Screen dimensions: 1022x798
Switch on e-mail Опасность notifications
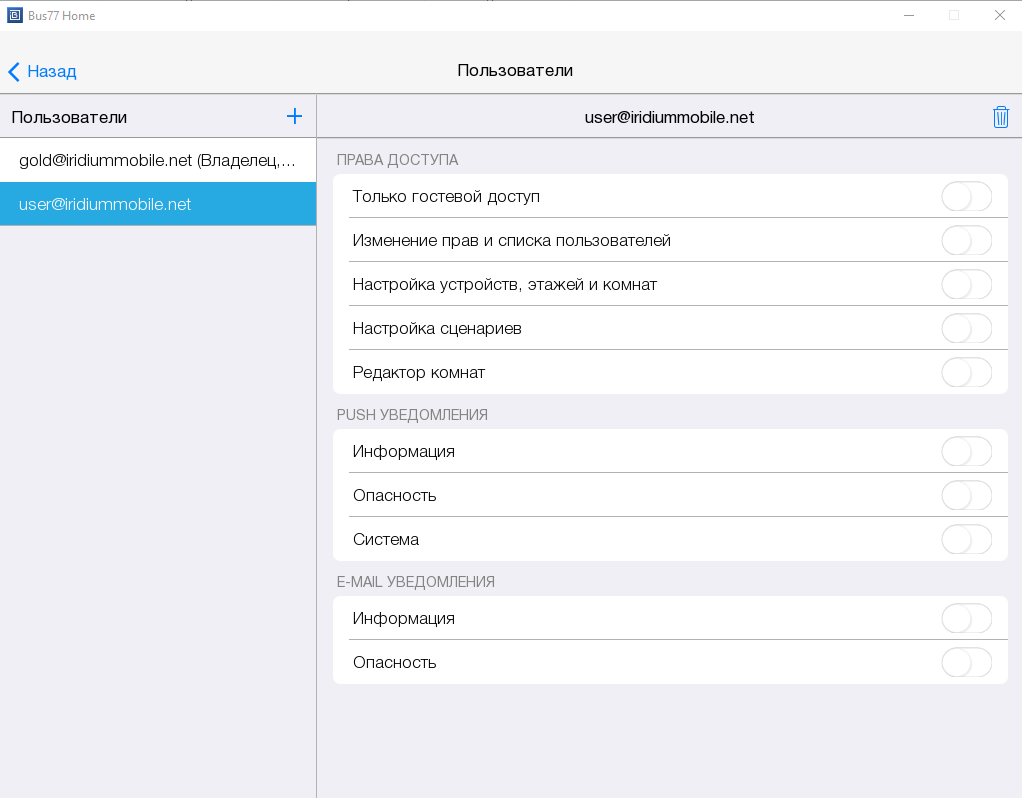point(966,663)
